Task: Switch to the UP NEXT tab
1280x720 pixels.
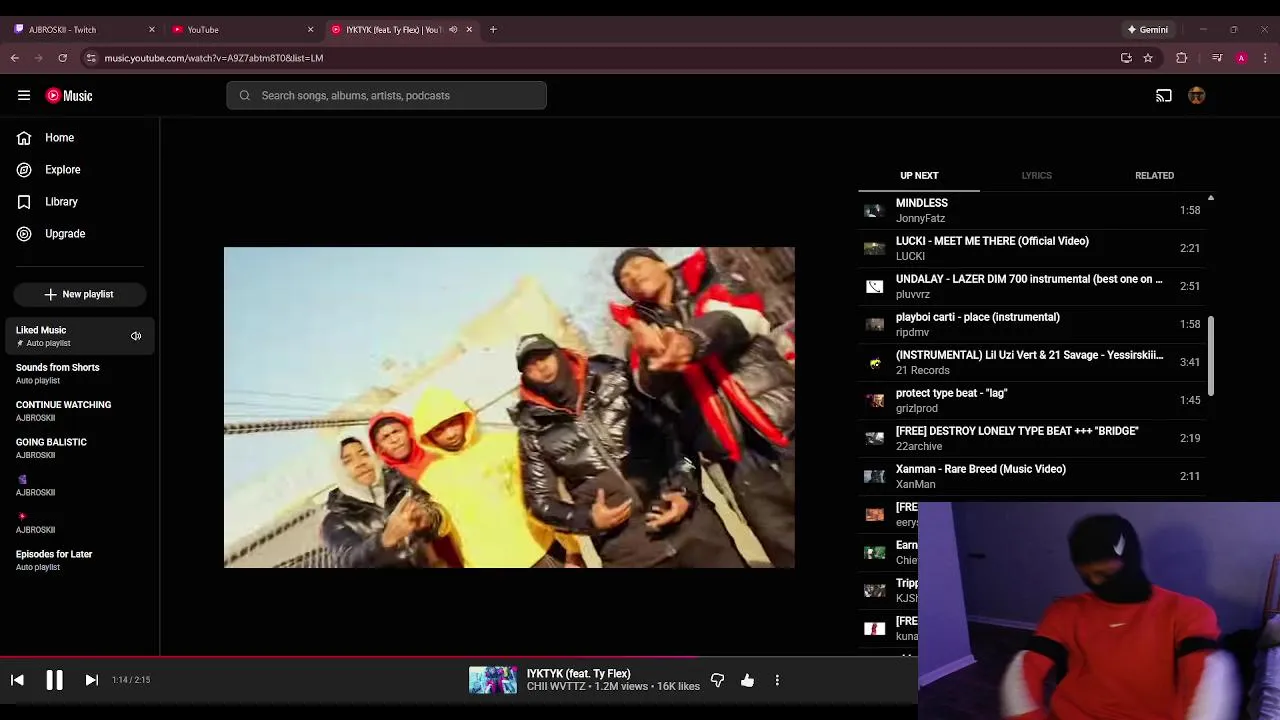Action: pos(919,176)
